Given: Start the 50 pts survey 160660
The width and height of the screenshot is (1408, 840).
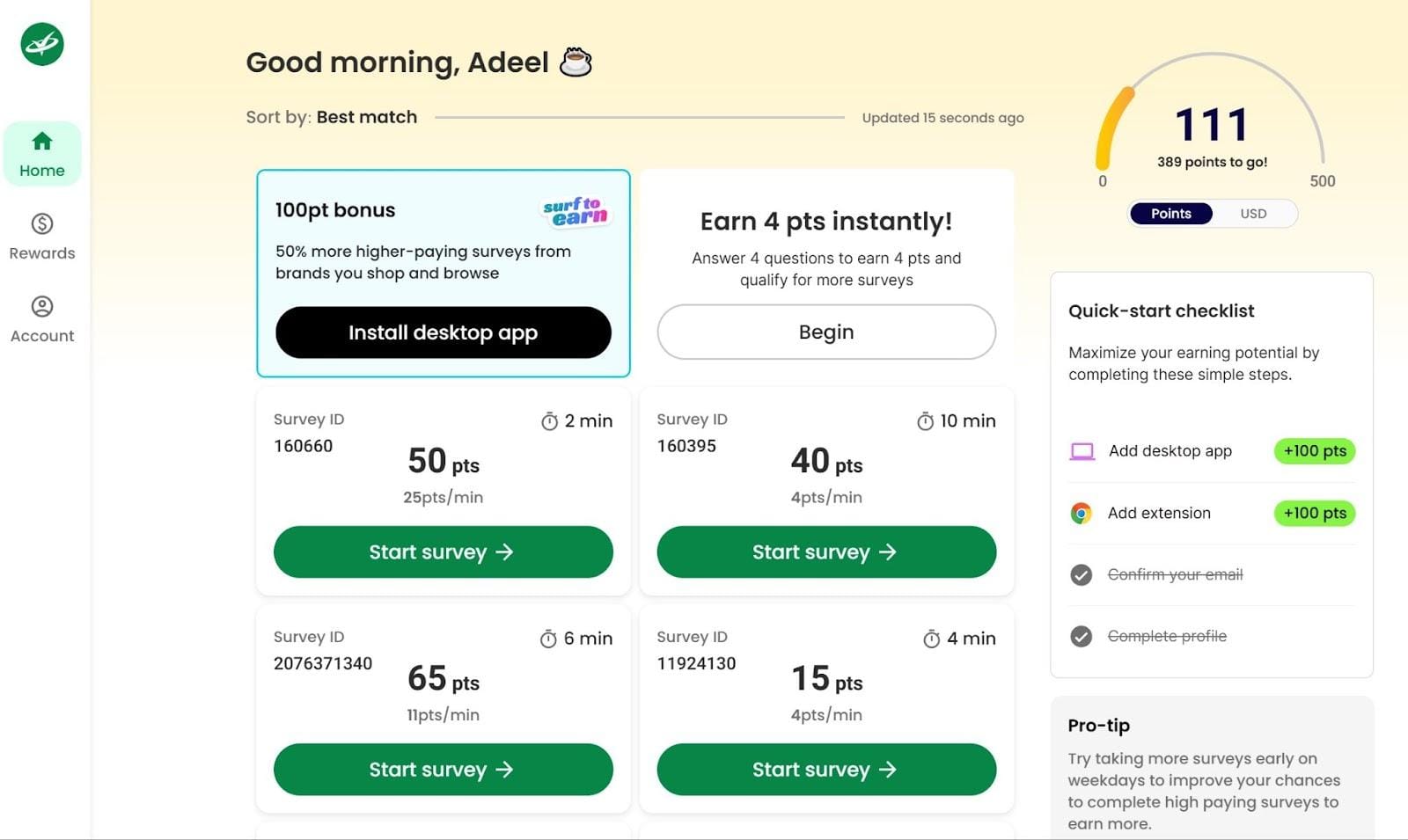Looking at the screenshot, I should click(443, 551).
